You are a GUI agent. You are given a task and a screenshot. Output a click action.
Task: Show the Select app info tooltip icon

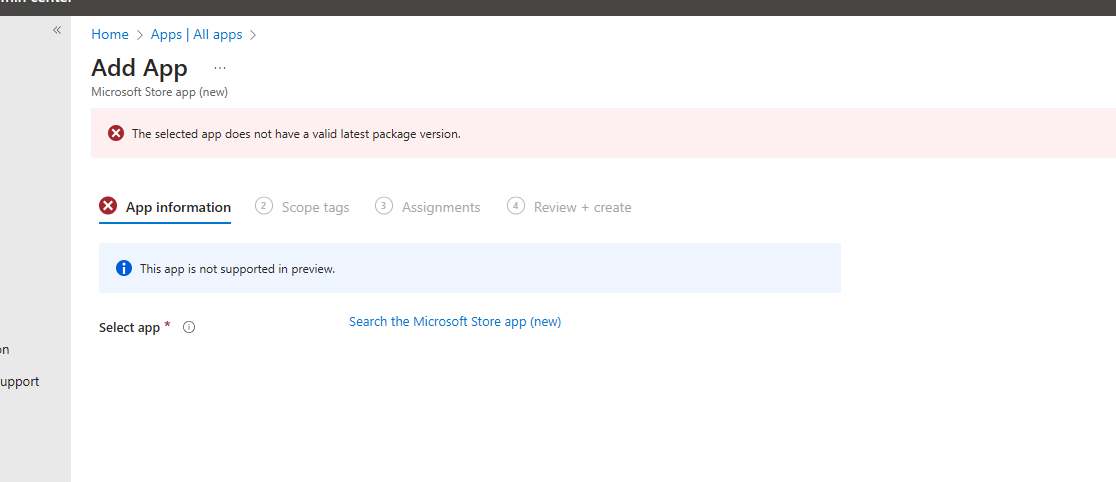coord(189,328)
